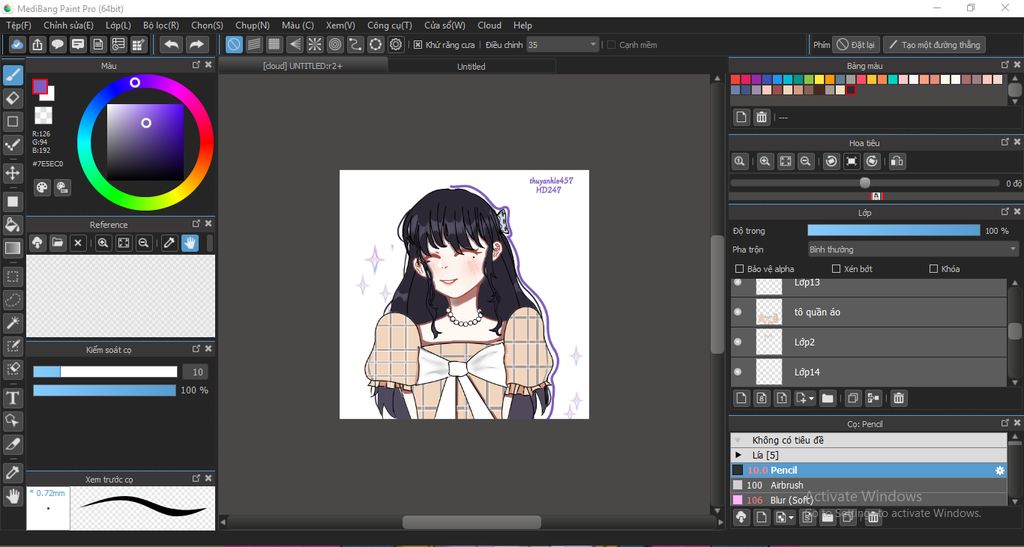The image size is (1024, 547).
Task: Duplicate layer icon in layer panel
Action: (x=853, y=398)
